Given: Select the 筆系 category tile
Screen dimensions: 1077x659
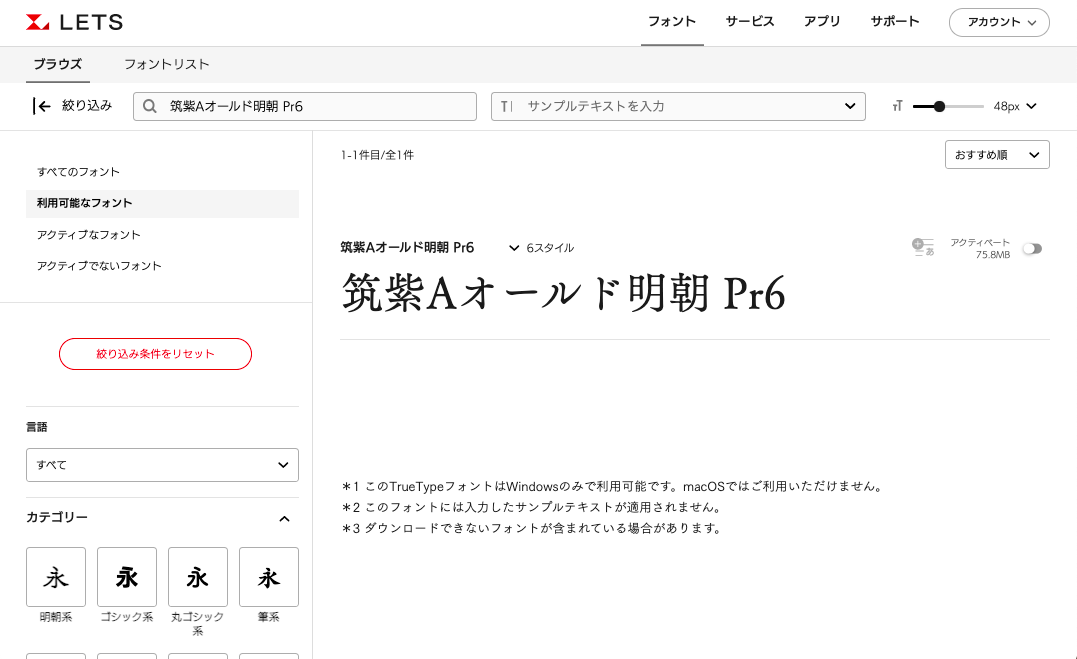Looking at the screenshot, I should (269, 577).
